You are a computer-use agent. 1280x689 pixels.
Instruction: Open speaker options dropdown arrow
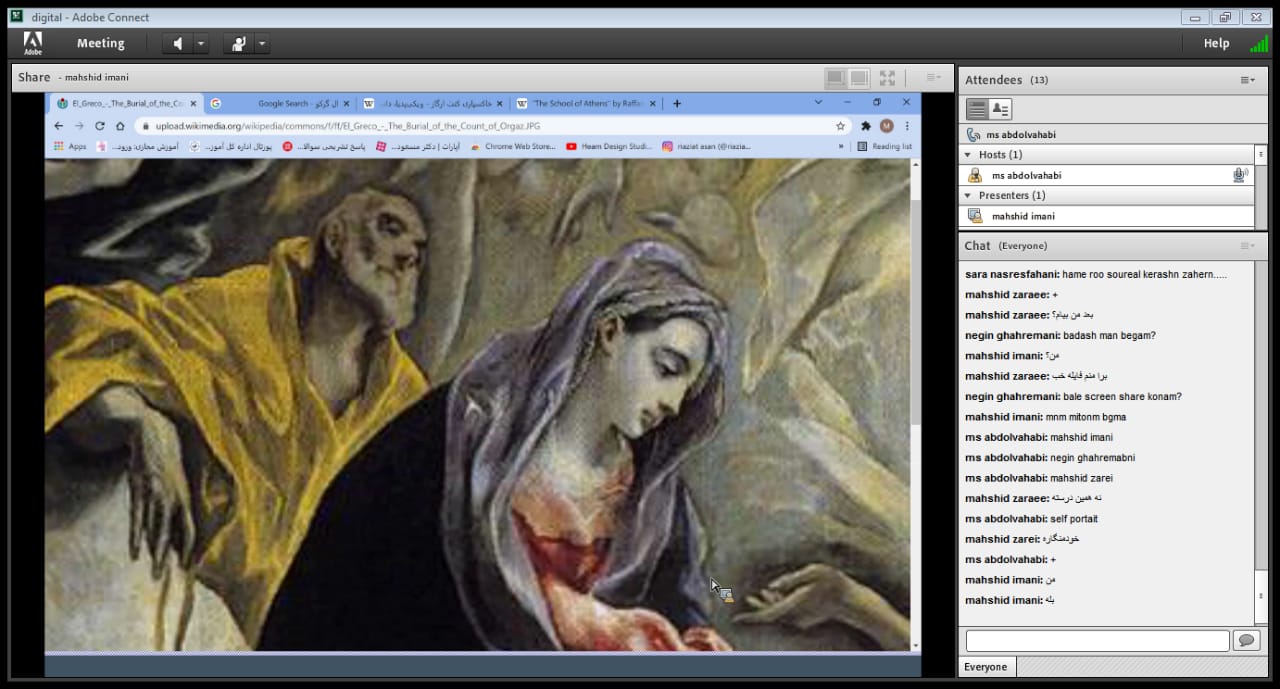pyautogui.click(x=201, y=44)
